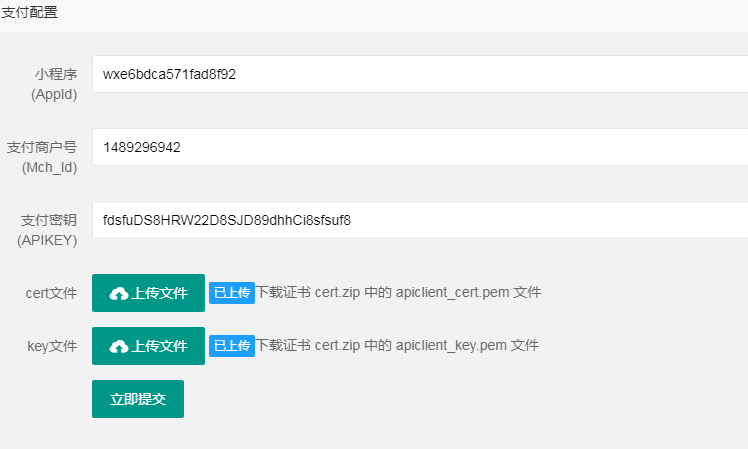The width and height of the screenshot is (748, 449).
Task: Focus the 支付密钥 APIKEY input field
Action: point(420,220)
